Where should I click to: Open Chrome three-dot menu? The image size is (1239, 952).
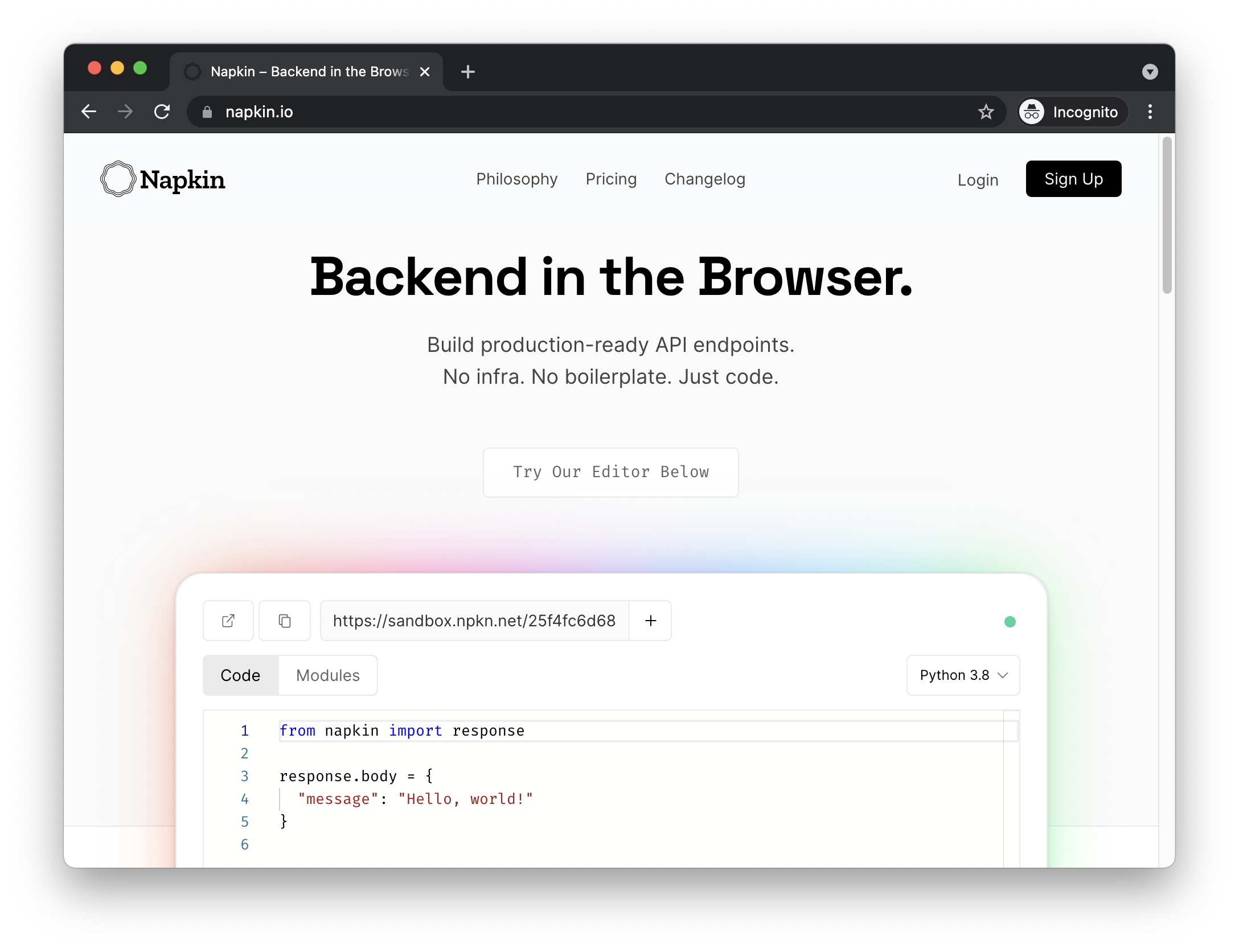pyautogui.click(x=1150, y=112)
